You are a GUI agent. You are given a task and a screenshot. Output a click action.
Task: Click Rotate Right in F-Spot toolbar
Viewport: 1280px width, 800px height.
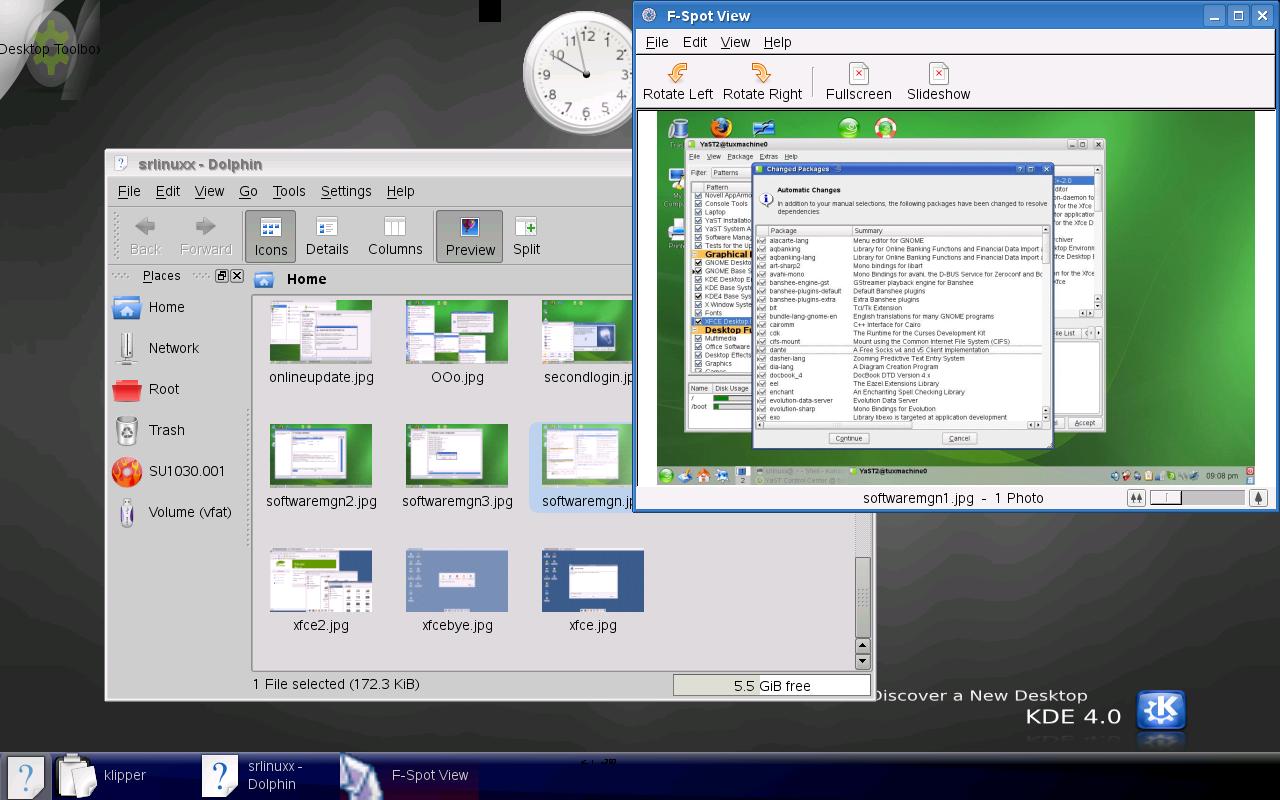pyautogui.click(x=762, y=82)
